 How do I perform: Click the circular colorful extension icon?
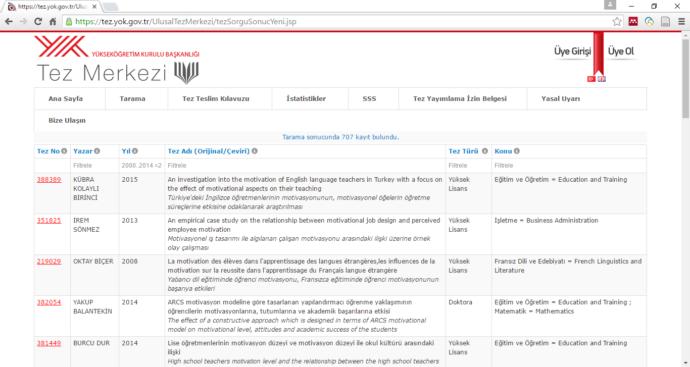pyautogui.click(x=649, y=21)
